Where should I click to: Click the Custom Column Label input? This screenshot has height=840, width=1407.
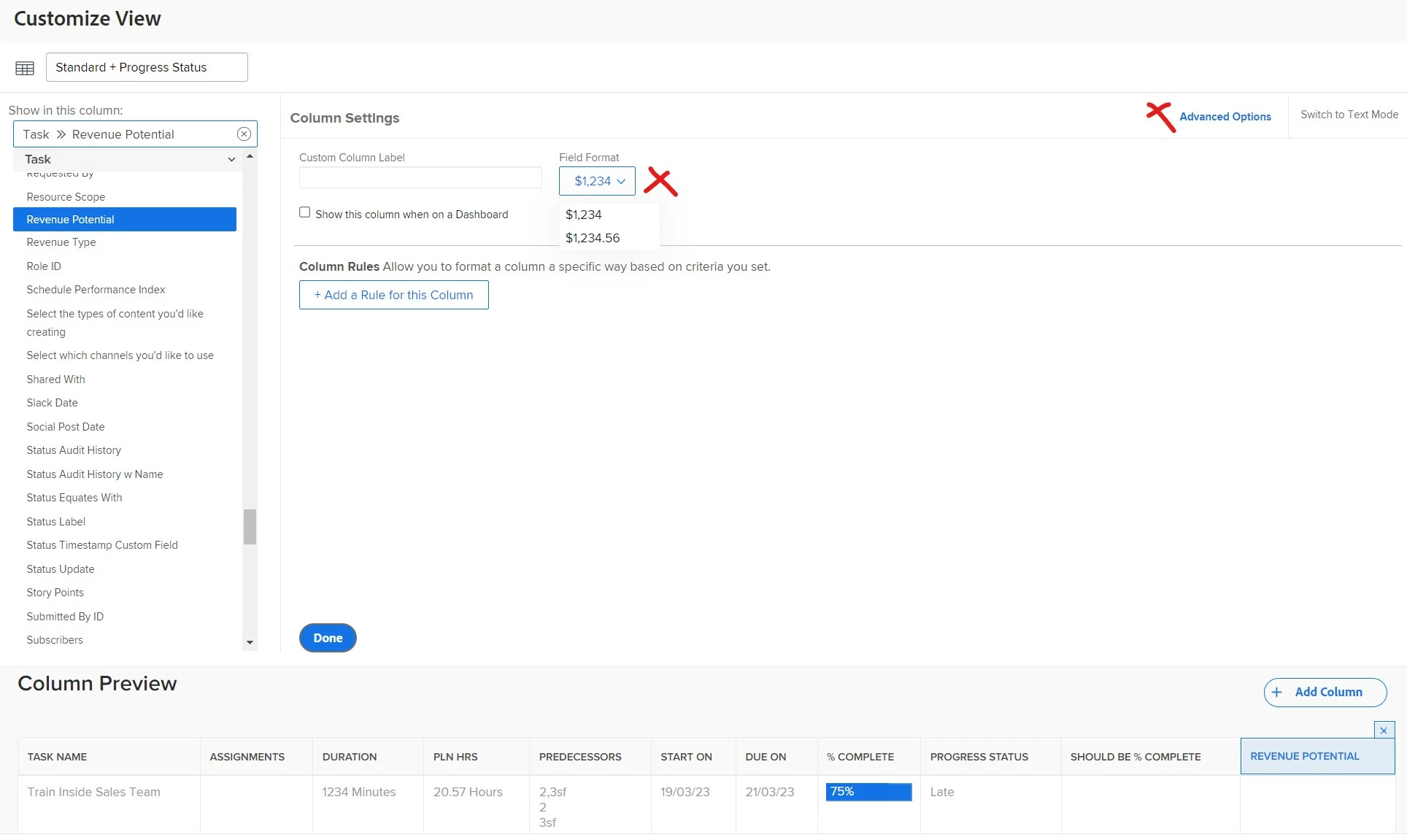tap(420, 177)
